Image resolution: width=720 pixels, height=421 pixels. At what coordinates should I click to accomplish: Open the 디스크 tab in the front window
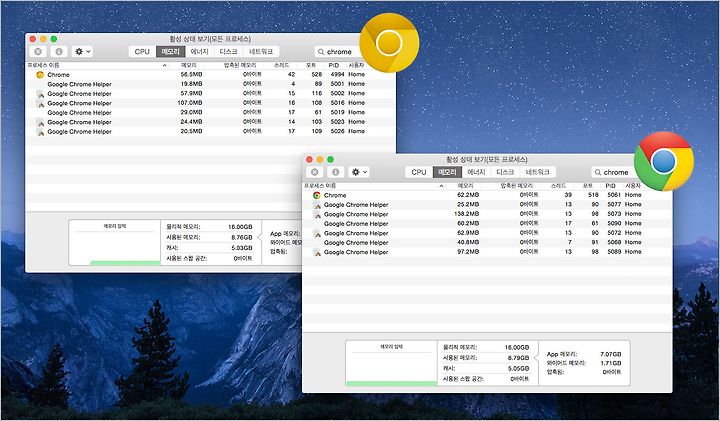[x=505, y=172]
